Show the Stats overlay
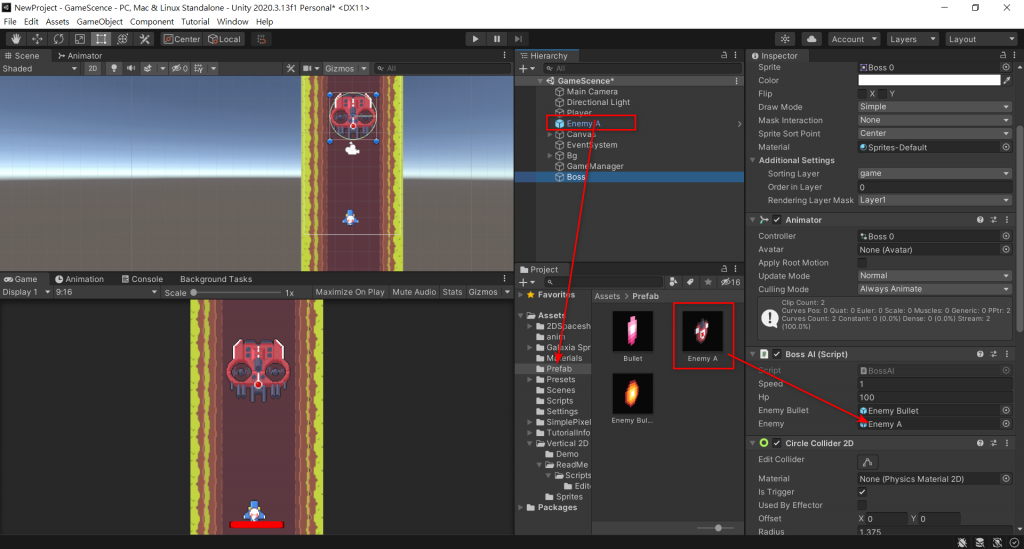Viewport: 1024px width, 549px height. tap(452, 292)
